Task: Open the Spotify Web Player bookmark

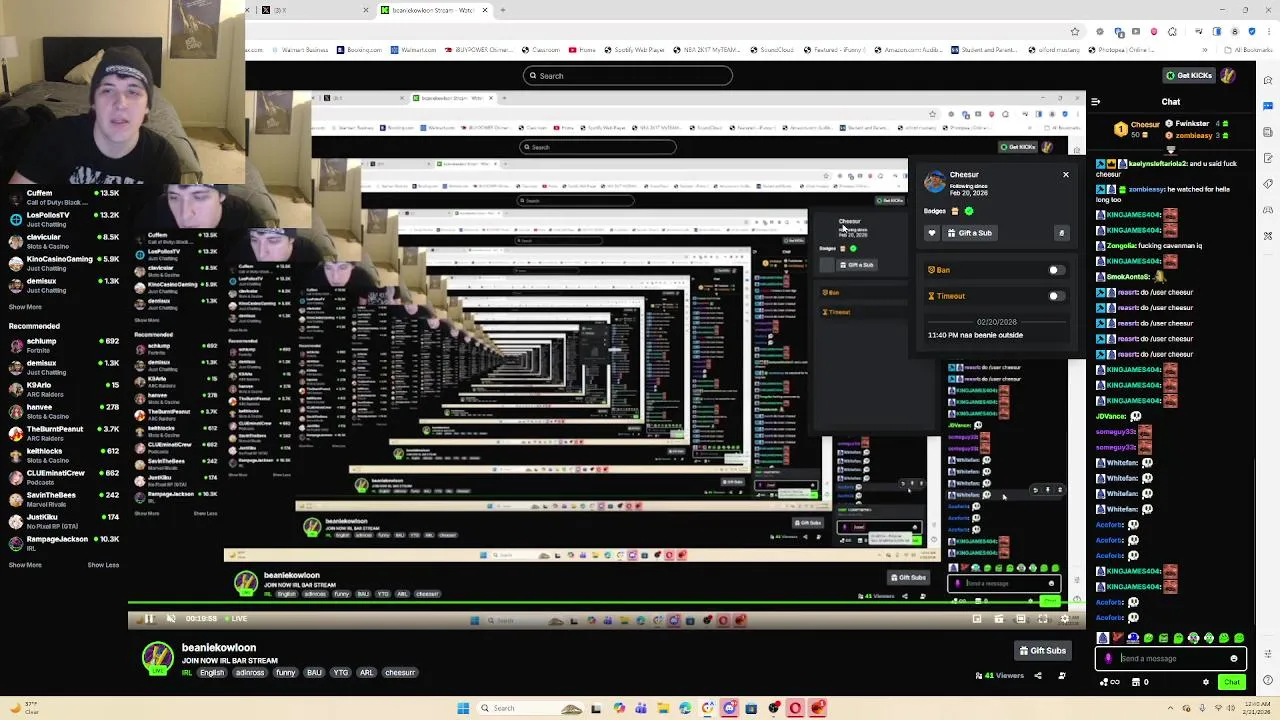Action: (634, 50)
